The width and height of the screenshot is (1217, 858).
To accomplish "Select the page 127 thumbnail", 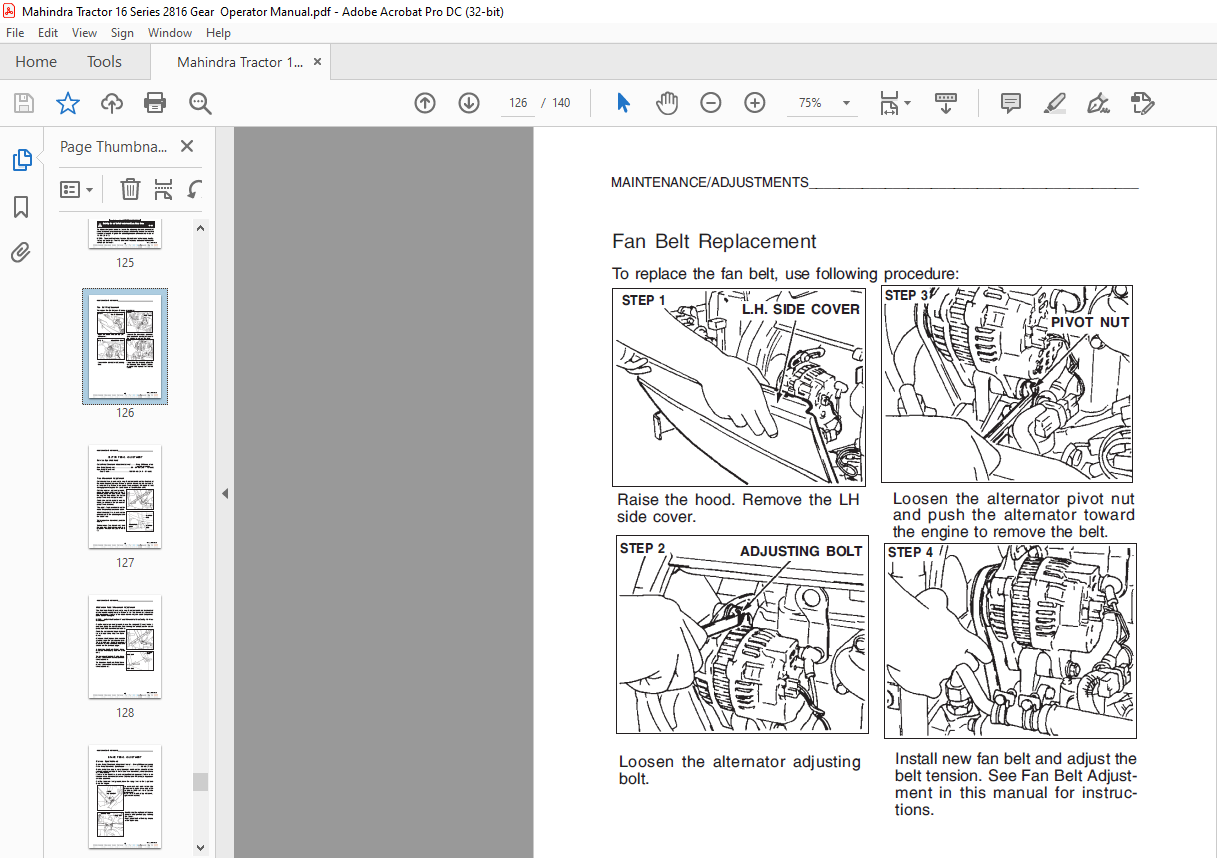I will [x=125, y=497].
